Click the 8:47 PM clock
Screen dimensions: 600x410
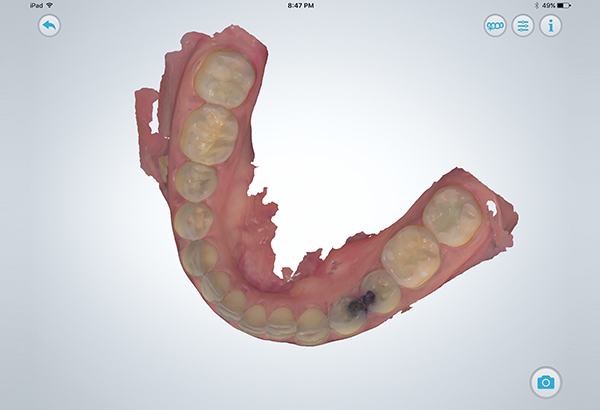coord(300,5)
